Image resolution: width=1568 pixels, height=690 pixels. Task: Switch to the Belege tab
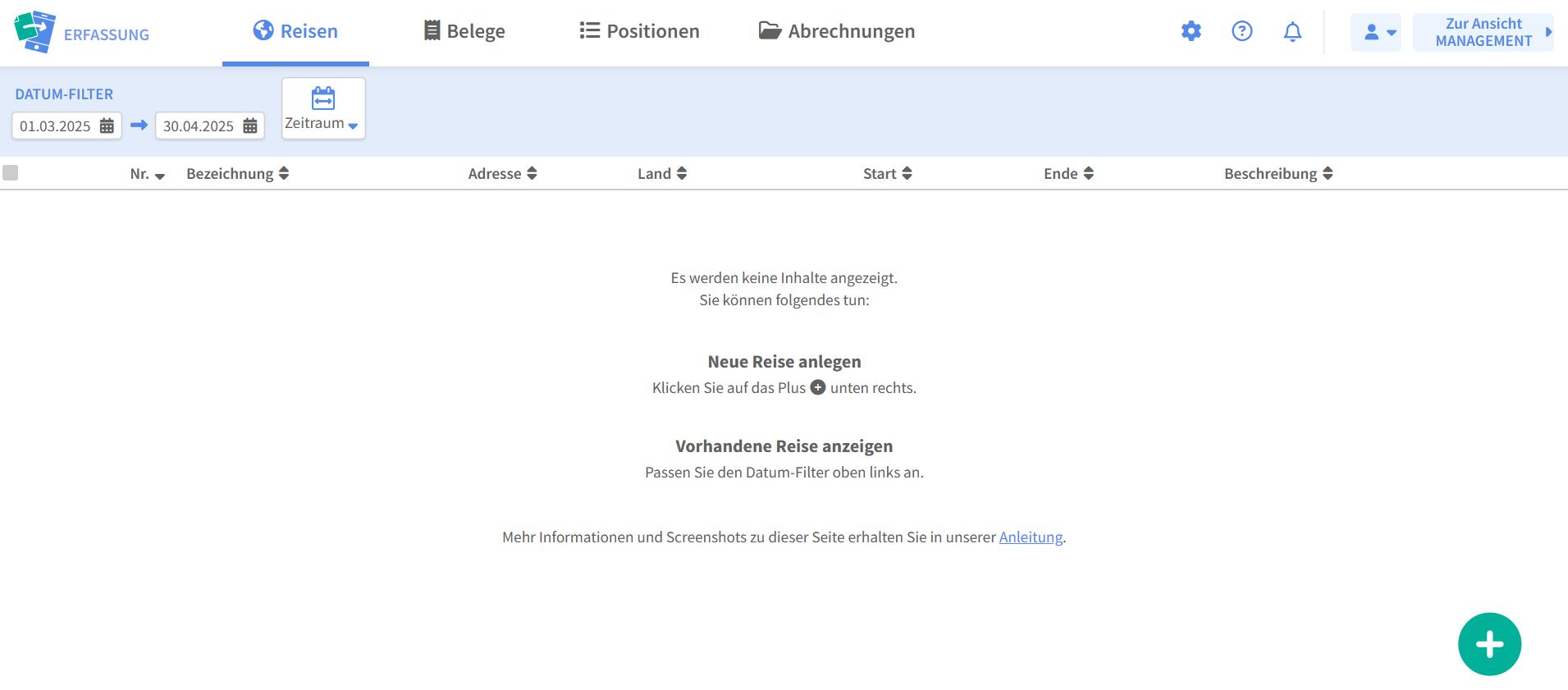[464, 31]
